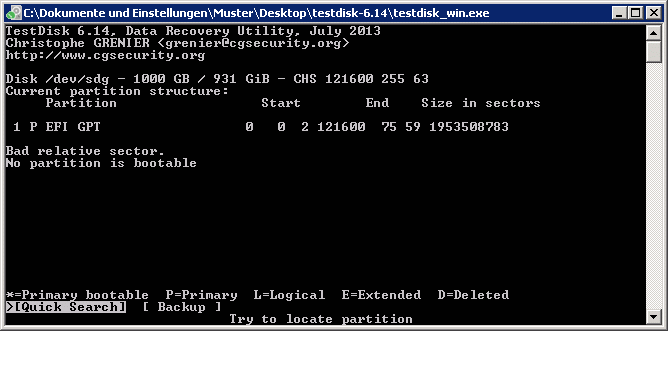The image size is (668, 384).
Task: Click the 'P=Primary' legend entry
Action: pyautogui.click(x=202, y=295)
